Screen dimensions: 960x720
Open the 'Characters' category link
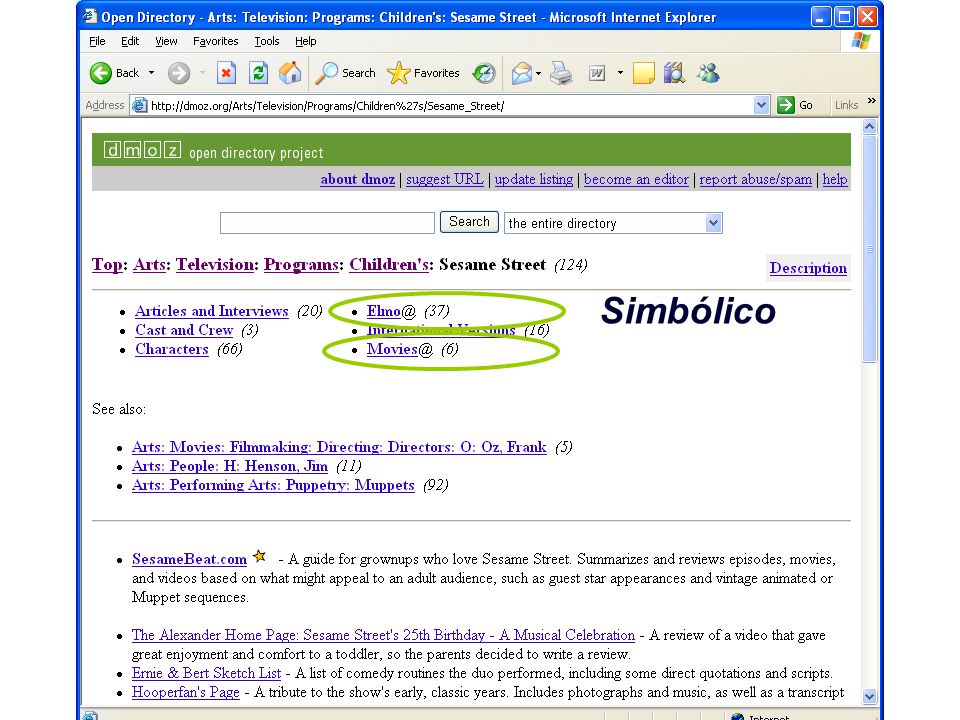(x=172, y=349)
